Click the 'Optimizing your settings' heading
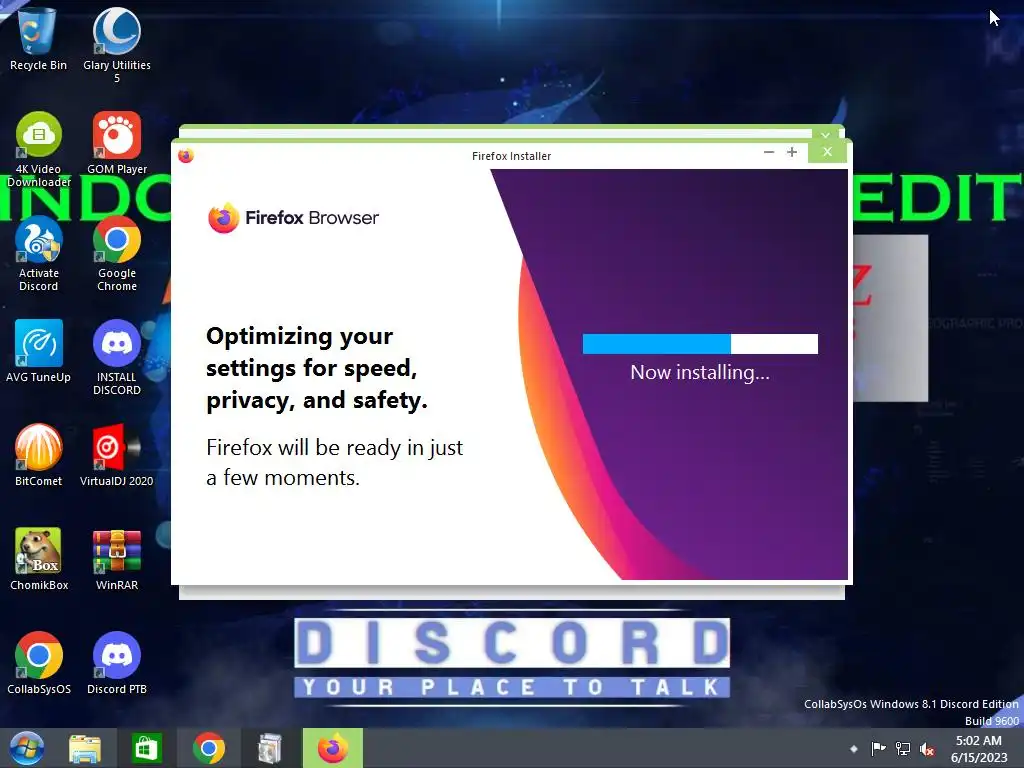 pyautogui.click(x=317, y=368)
